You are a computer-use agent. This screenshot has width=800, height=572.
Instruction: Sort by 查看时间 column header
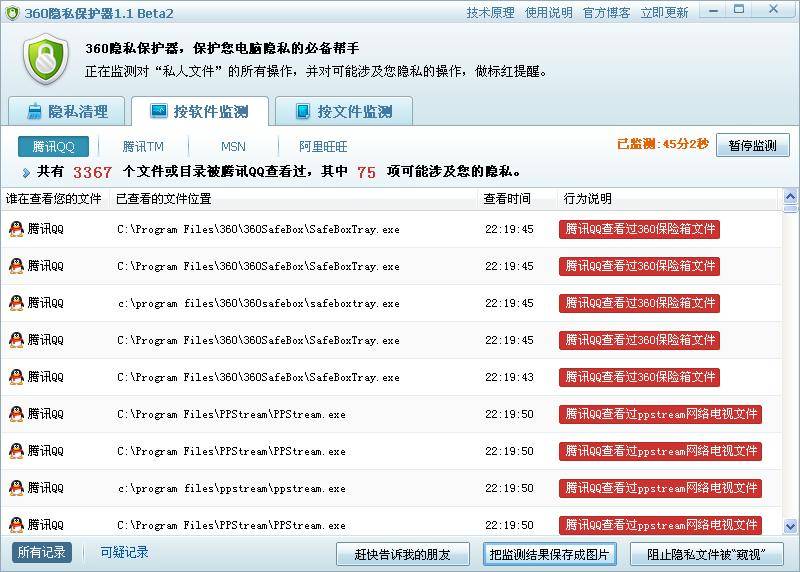pos(517,198)
